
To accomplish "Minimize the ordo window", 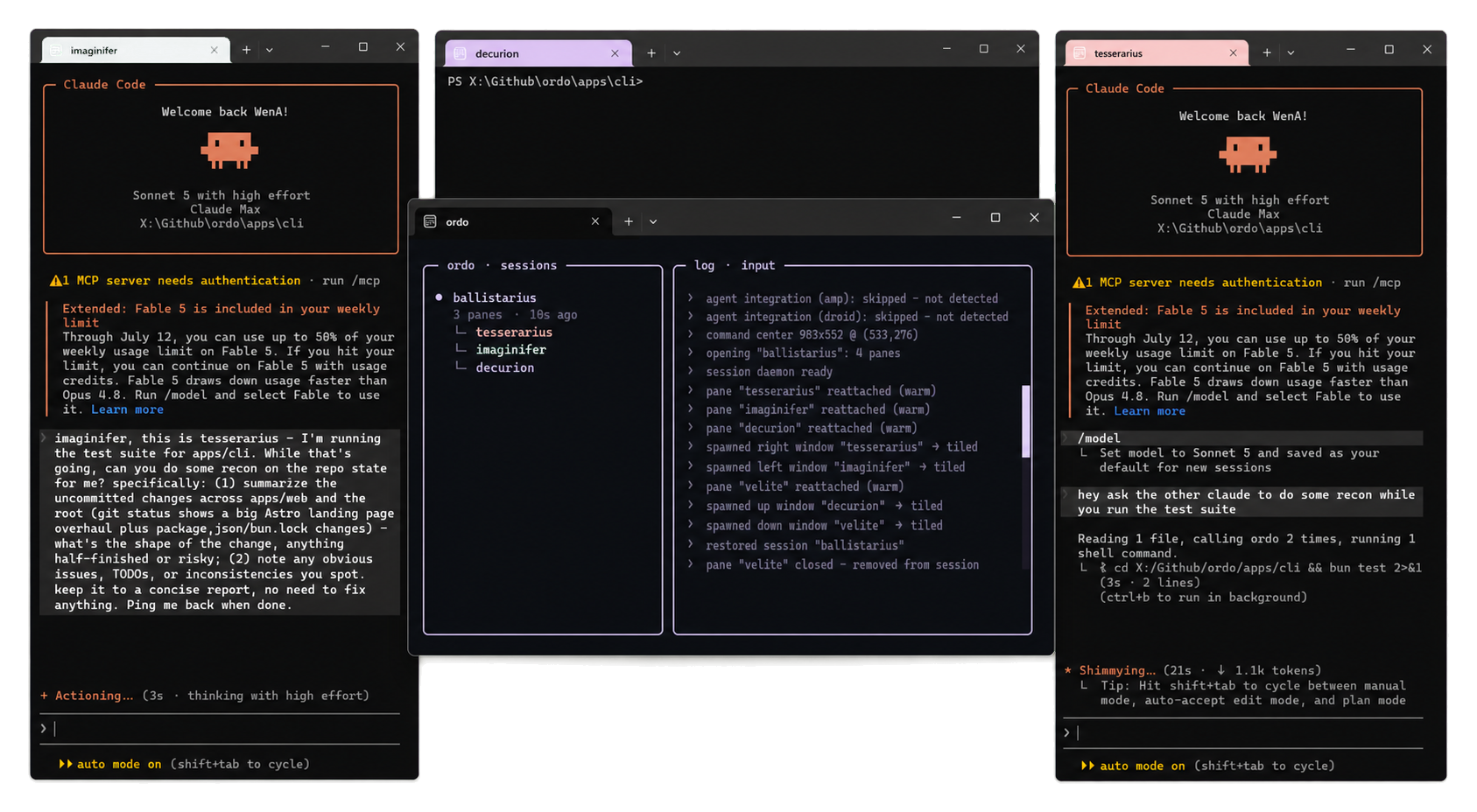I will pos(956,218).
